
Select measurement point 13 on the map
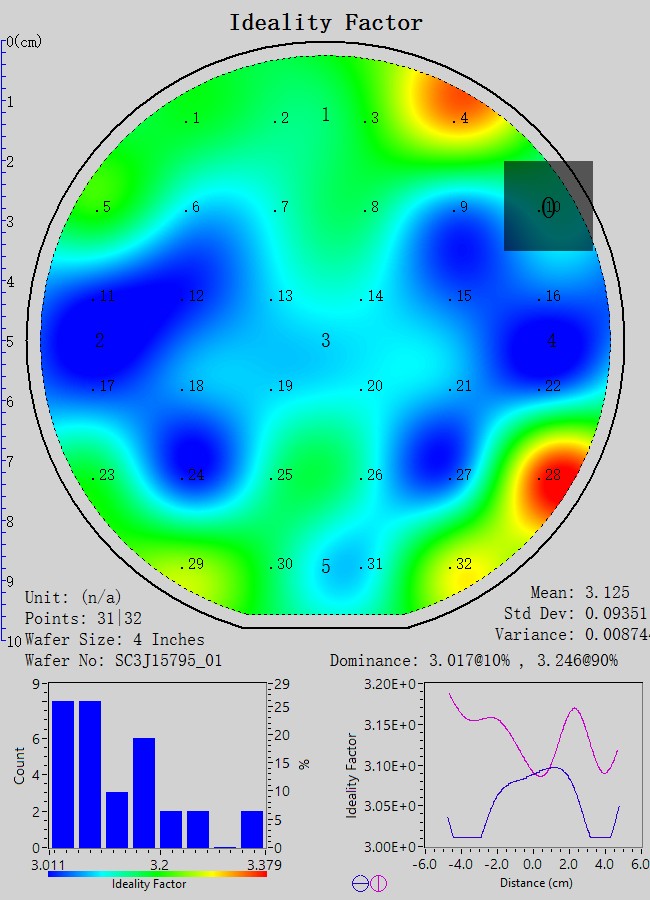pyautogui.click(x=281, y=296)
